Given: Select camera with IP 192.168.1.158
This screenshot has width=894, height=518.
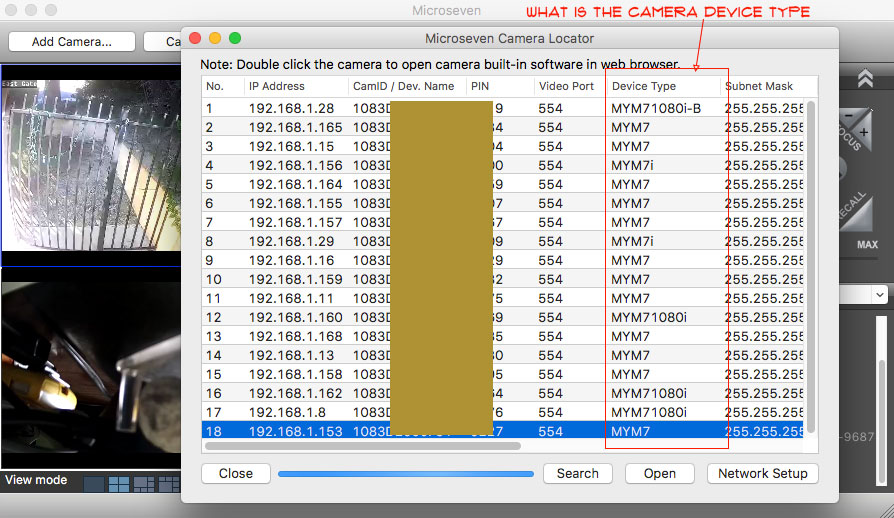Looking at the screenshot, I should [x=502, y=374].
